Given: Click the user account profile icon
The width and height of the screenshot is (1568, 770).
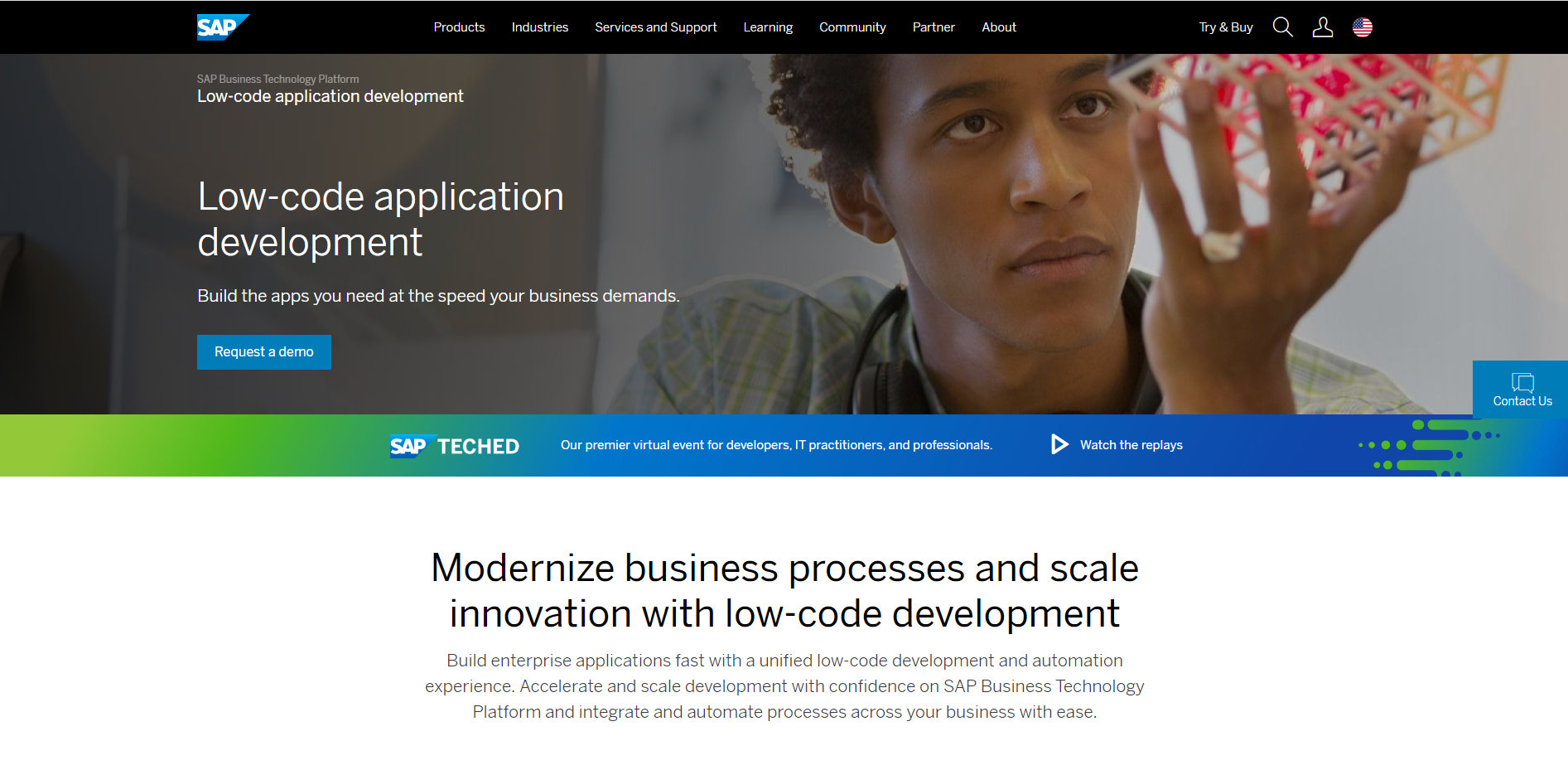Looking at the screenshot, I should 1322,27.
